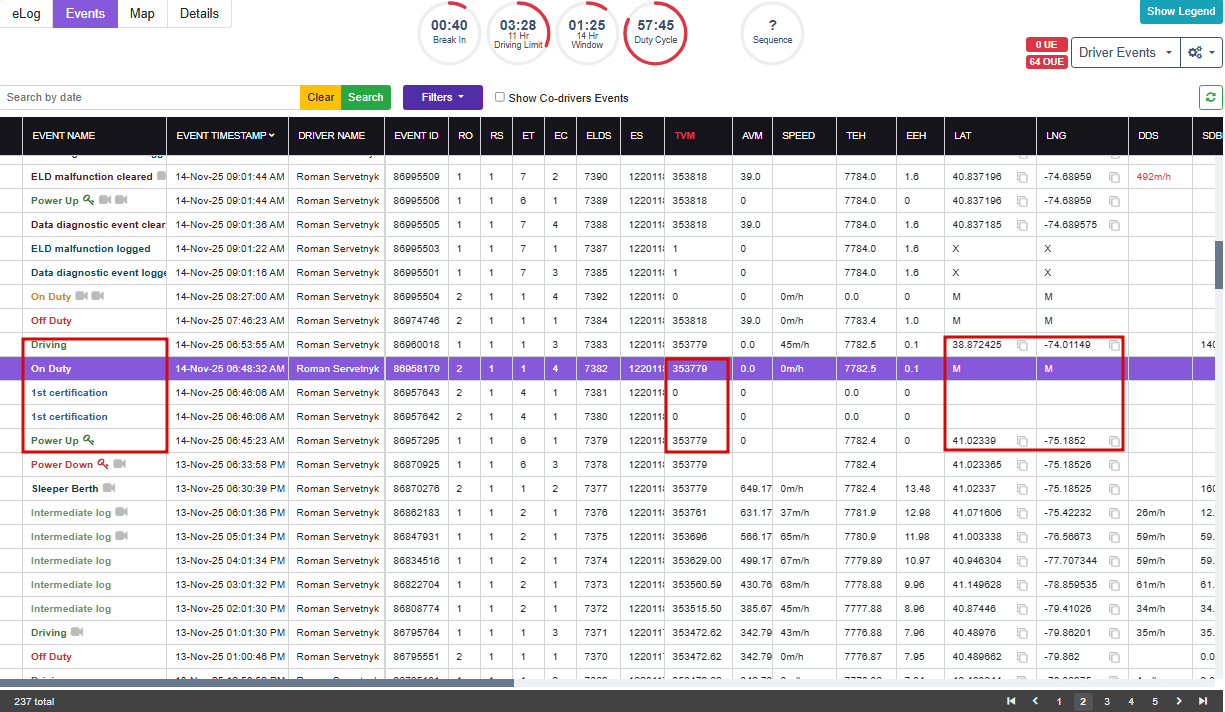Click the horizontal table scrollbar
Viewport: 1225px width, 712px height.
coord(257,683)
